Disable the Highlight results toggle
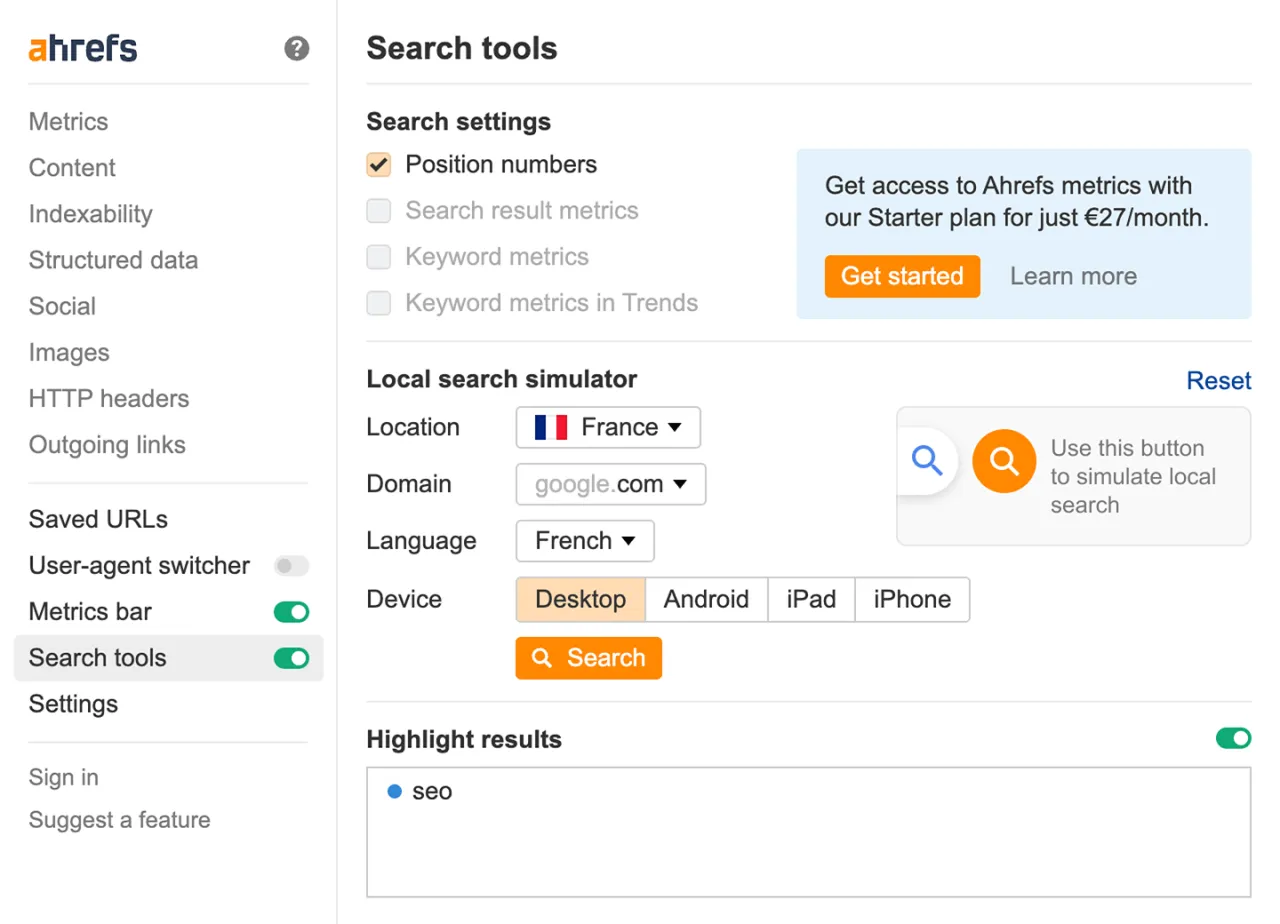 click(x=1232, y=739)
